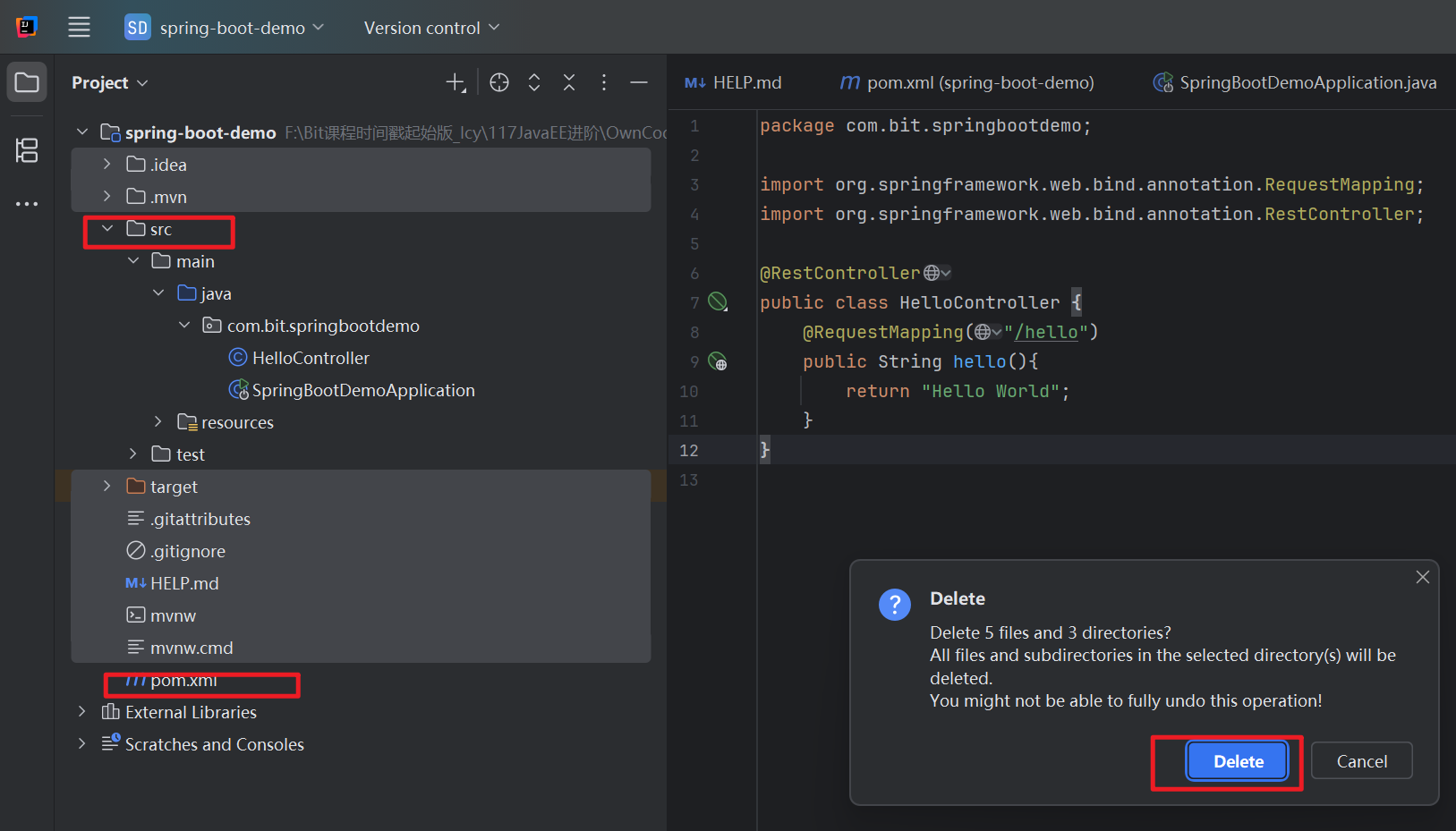
Task: Click the SD project badge icon
Action: click(x=137, y=28)
